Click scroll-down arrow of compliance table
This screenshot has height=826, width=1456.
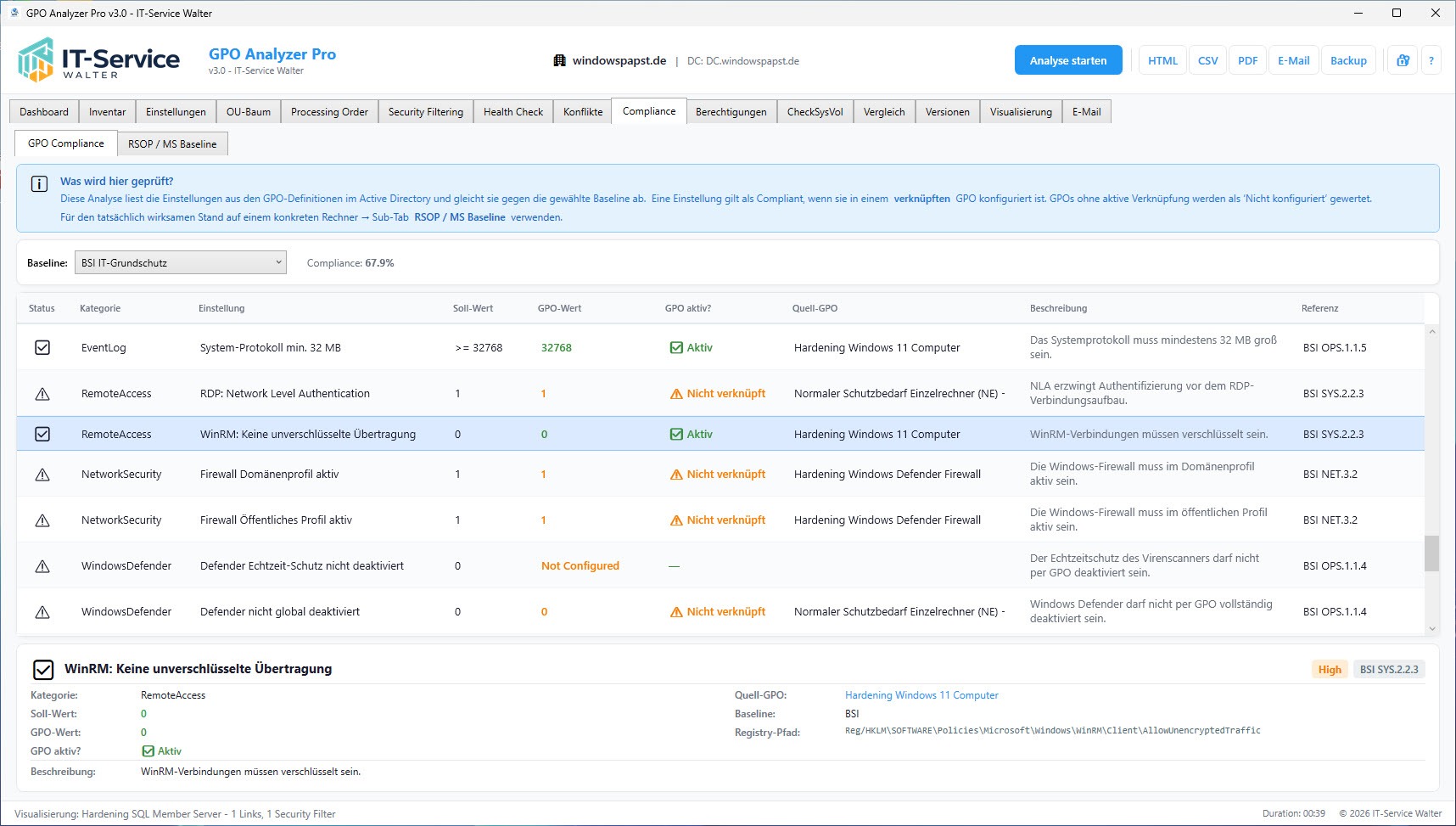tap(1432, 628)
